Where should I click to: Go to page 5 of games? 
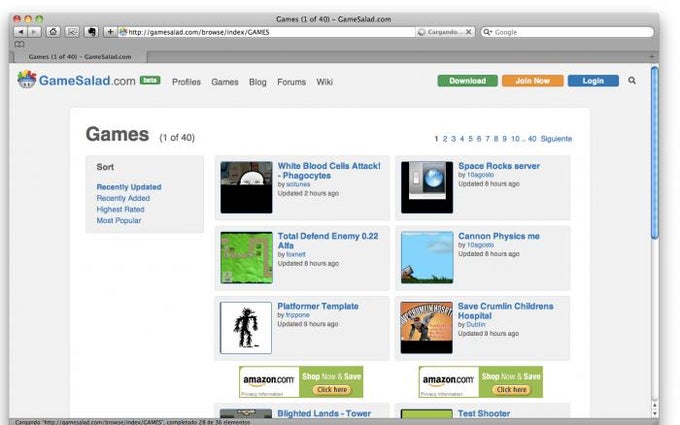(x=470, y=139)
